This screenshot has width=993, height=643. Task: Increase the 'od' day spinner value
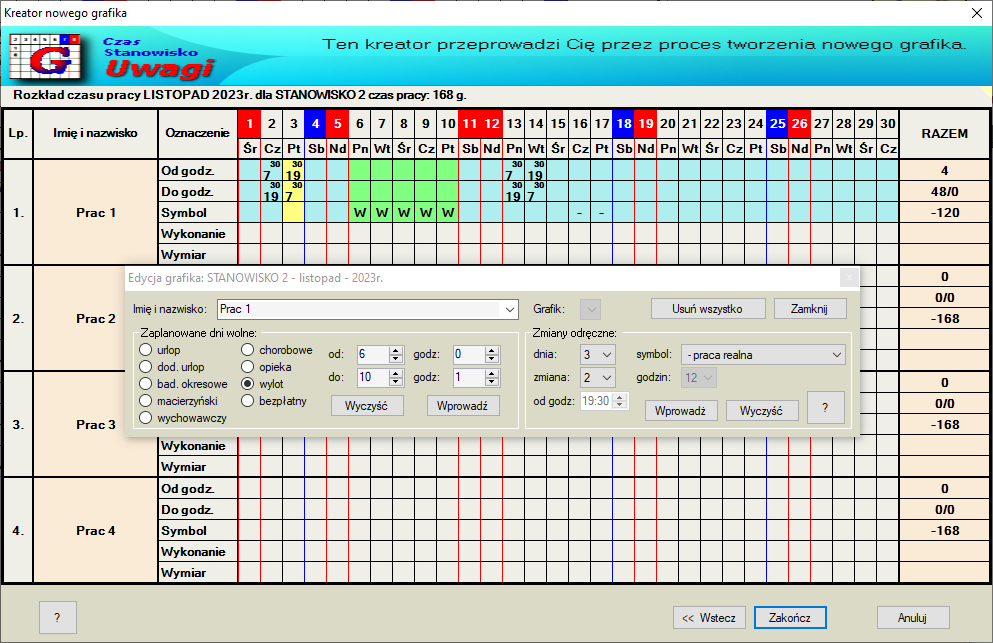pyautogui.click(x=395, y=350)
